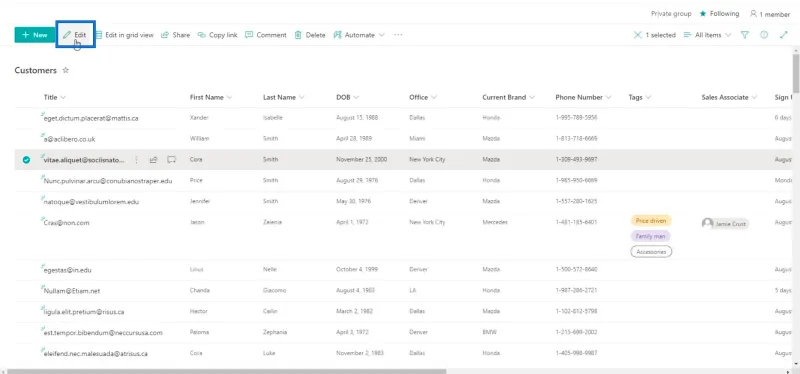Click the horizontal scrollbar at bottom
Screen dimensions: 800x374
(227, 371)
